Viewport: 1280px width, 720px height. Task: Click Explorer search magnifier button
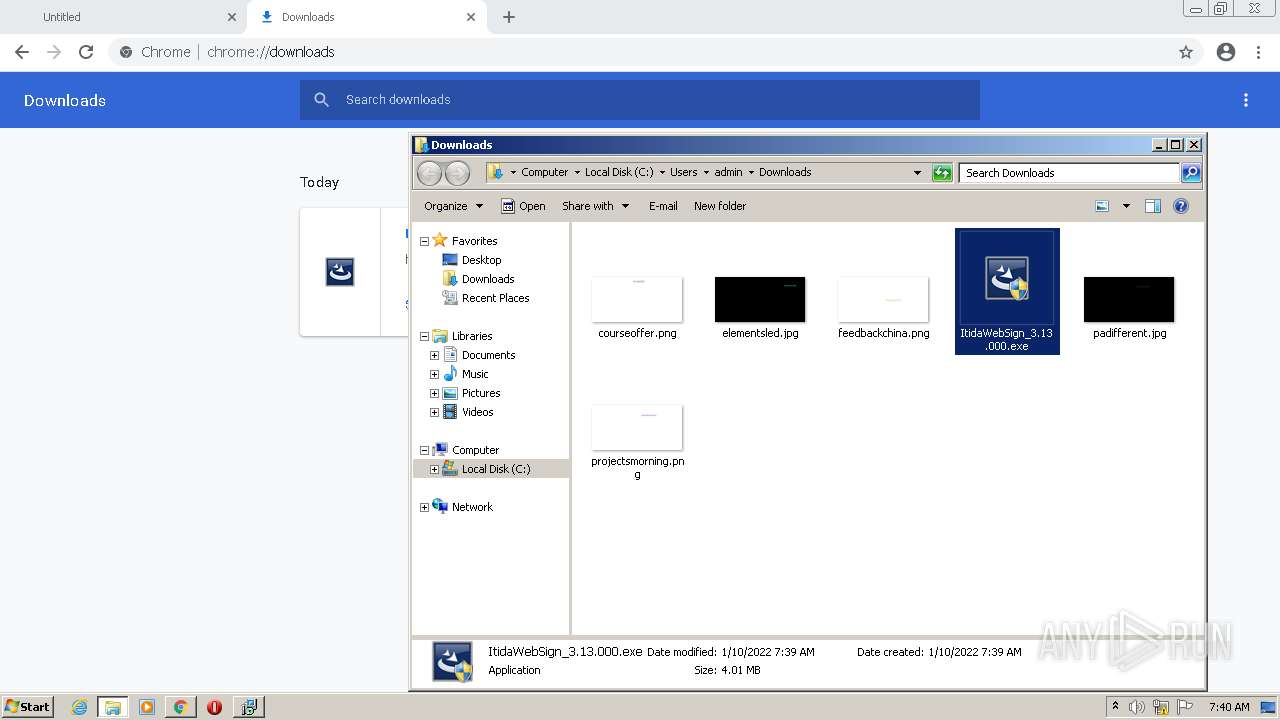(1190, 173)
